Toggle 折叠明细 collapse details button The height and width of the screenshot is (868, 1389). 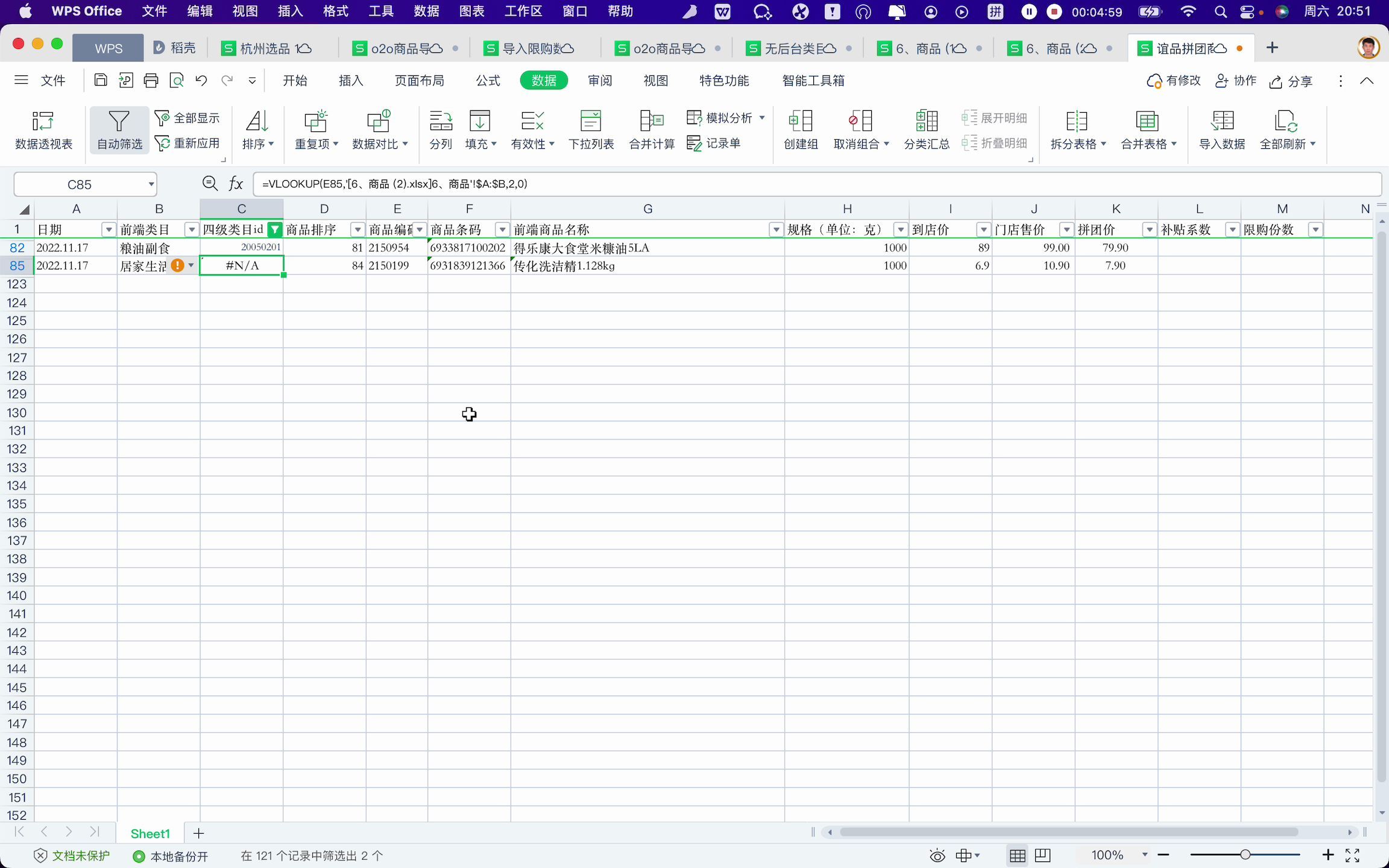point(993,143)
